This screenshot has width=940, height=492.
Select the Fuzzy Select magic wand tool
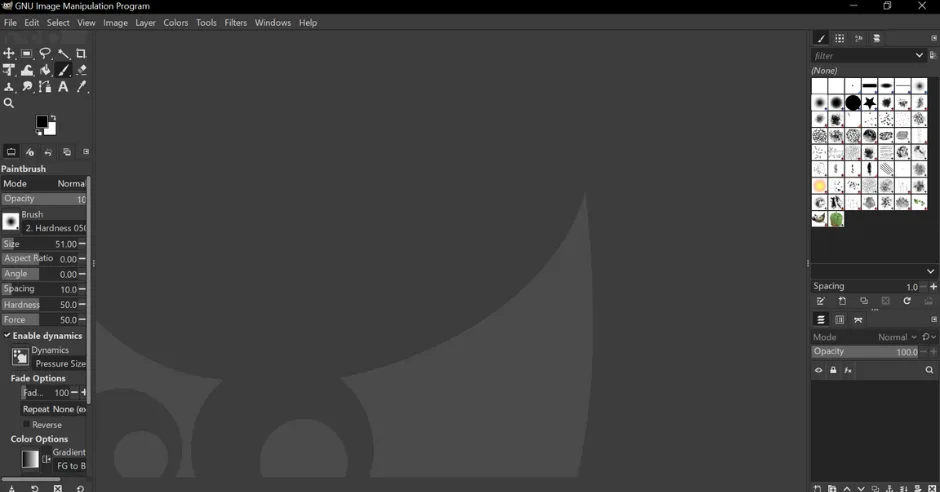(x=64, y=53)
